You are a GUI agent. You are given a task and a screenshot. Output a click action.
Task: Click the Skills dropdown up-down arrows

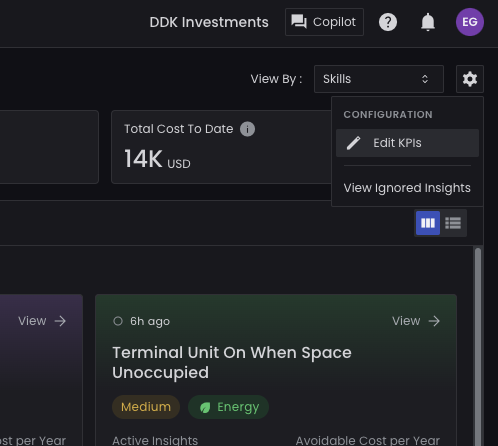coord(425,79)
